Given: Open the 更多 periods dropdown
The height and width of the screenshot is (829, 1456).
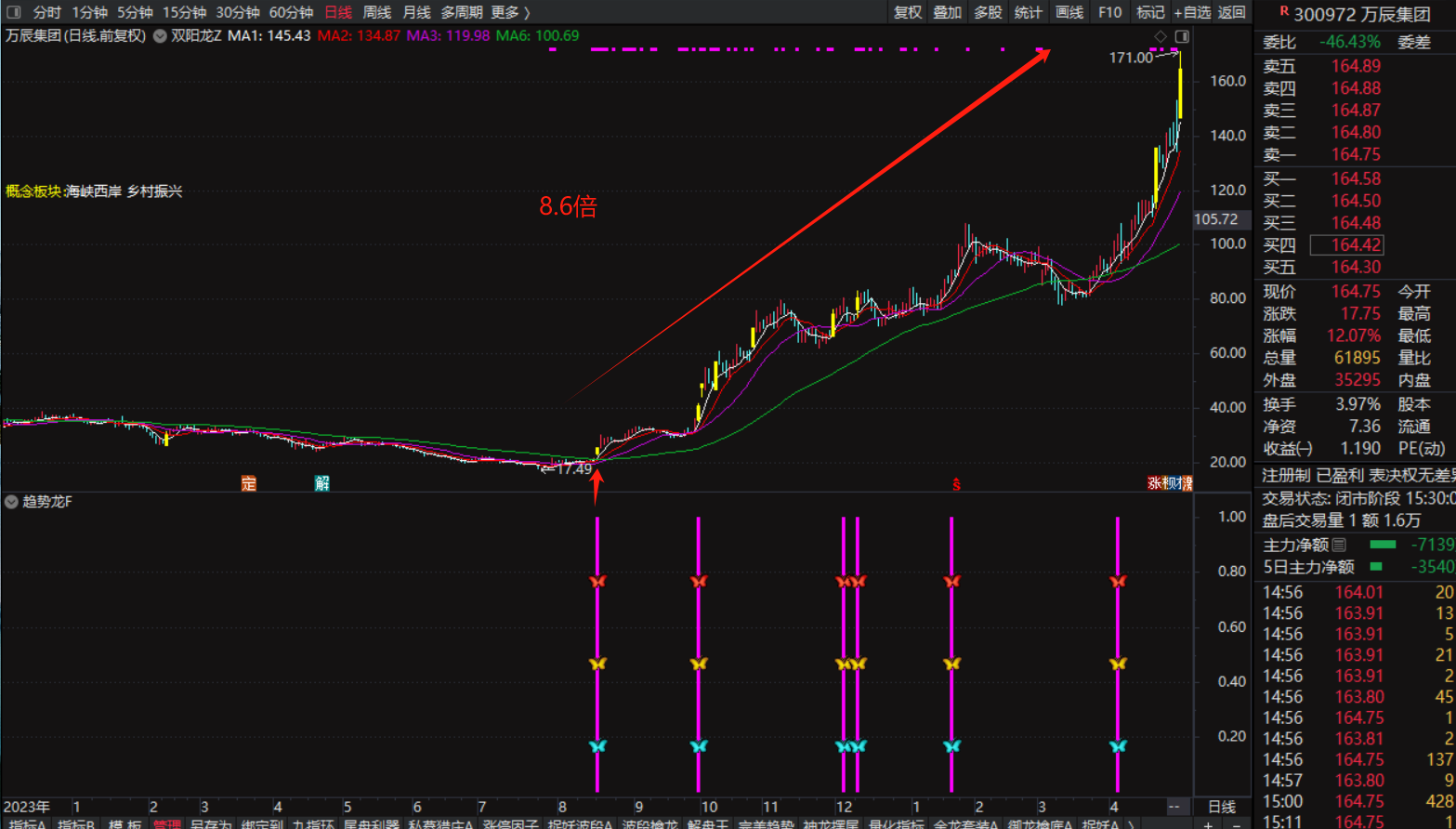Looking at the screenshot, I should [x=510, y=12].
